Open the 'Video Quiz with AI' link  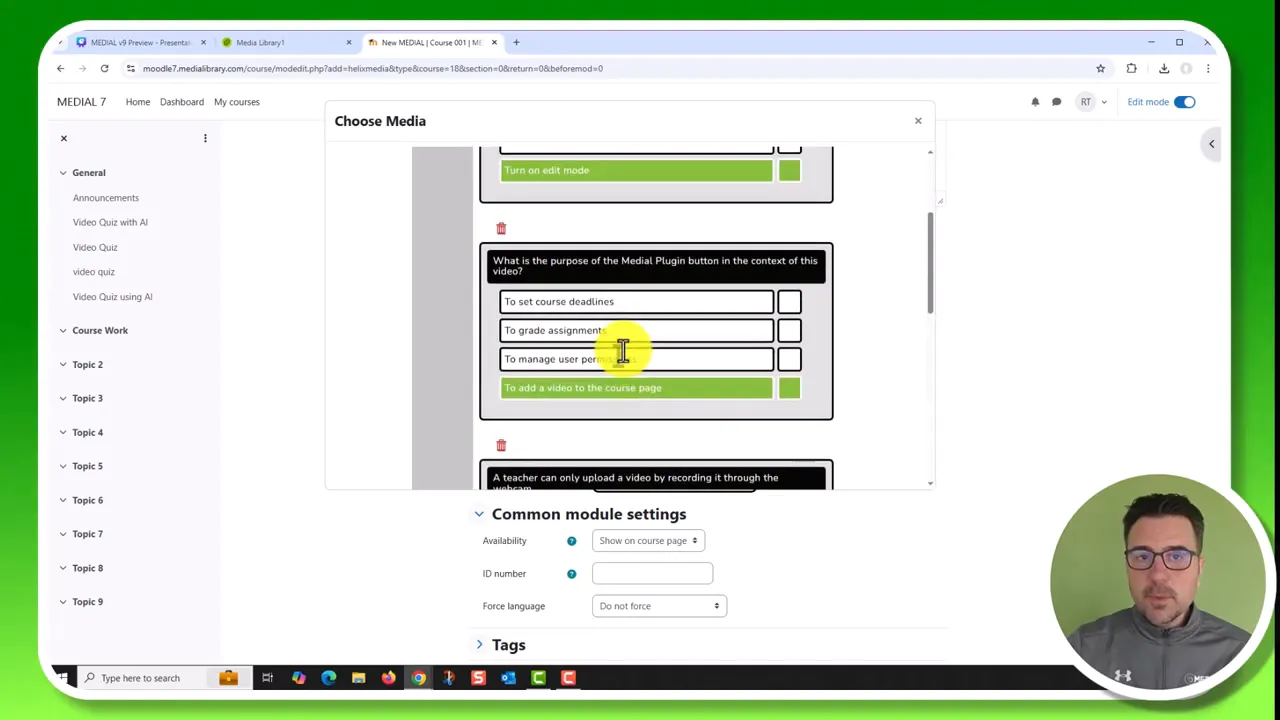[110, 222]
